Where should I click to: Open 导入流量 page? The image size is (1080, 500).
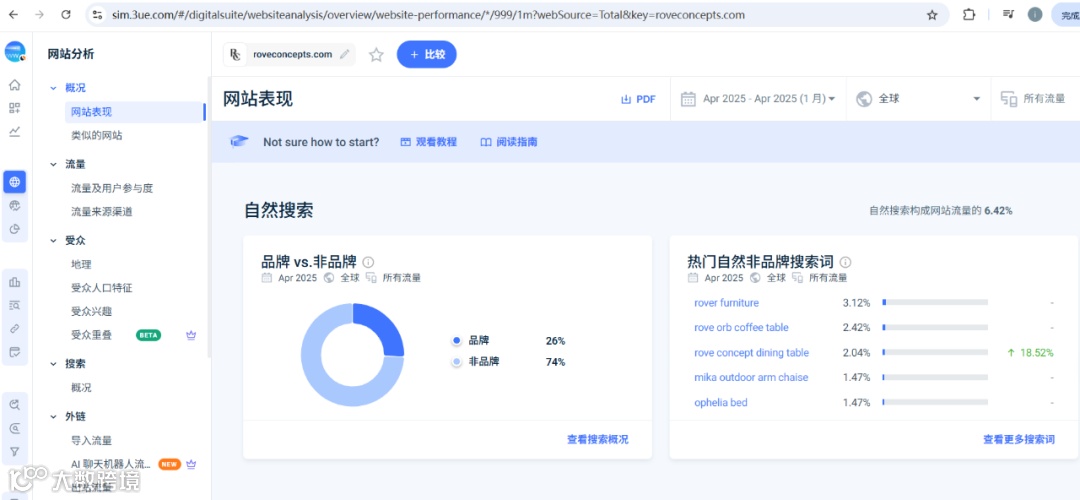click(92, 441)
